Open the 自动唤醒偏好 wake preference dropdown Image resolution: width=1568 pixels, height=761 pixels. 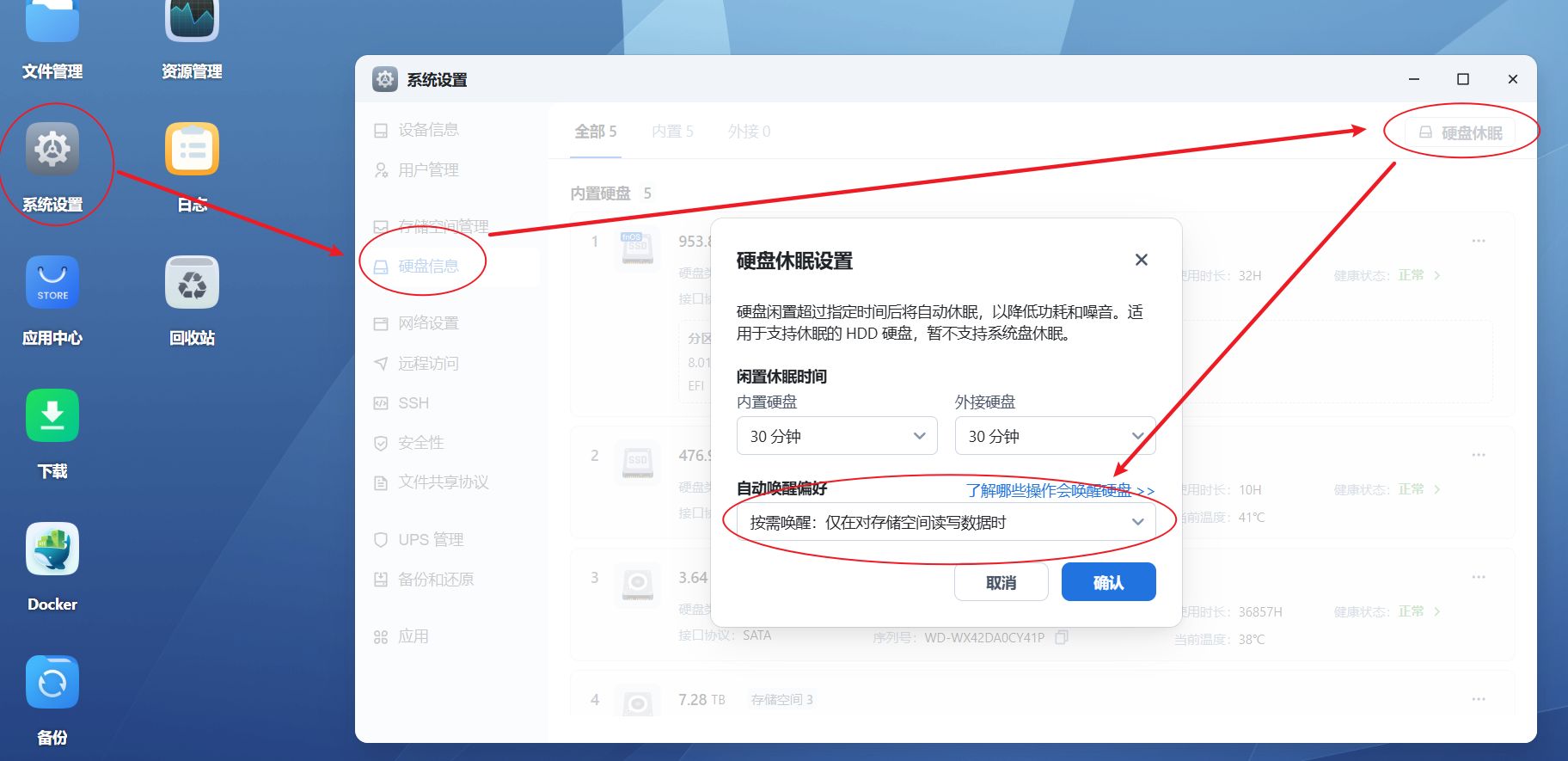pyautogui.click(x=946, y=522)
